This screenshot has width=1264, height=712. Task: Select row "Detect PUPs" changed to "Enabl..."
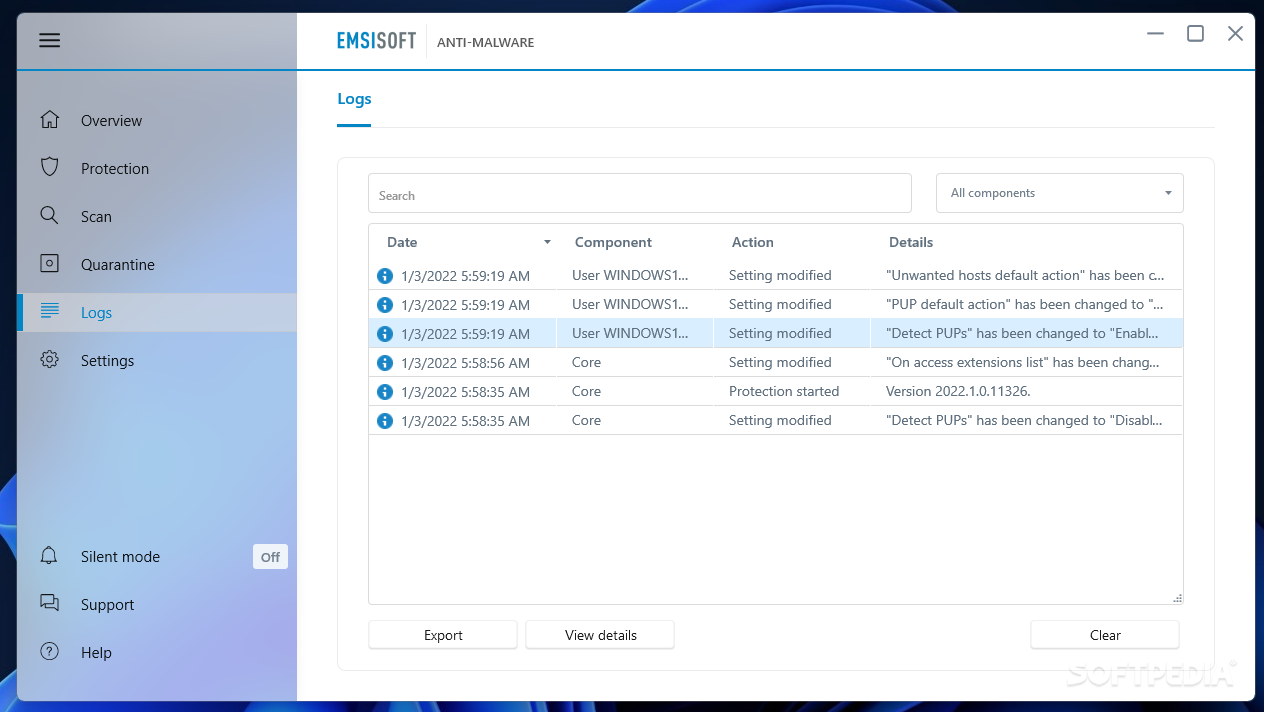(776, 333)
